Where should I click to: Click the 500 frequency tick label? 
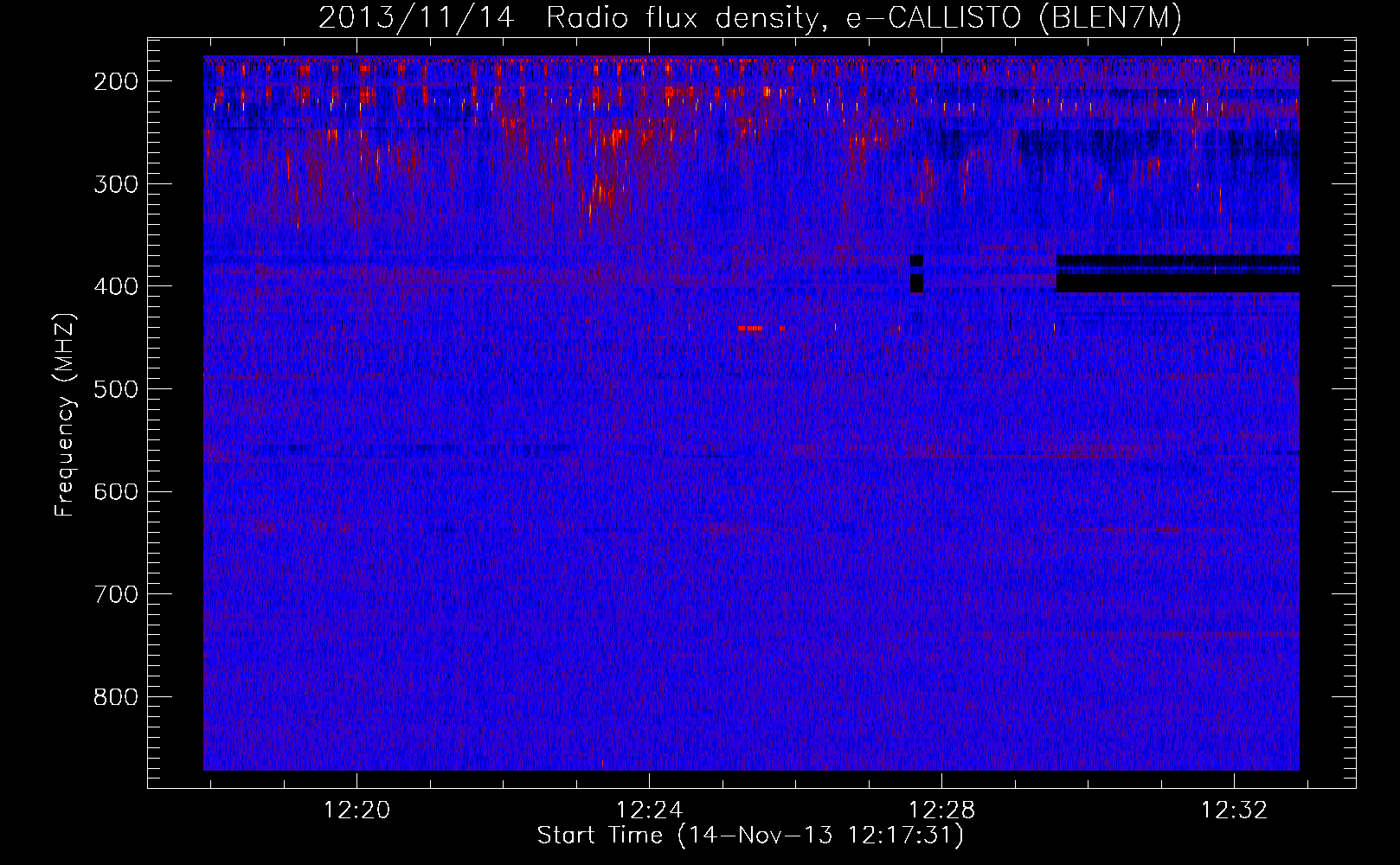click(116, 389)
